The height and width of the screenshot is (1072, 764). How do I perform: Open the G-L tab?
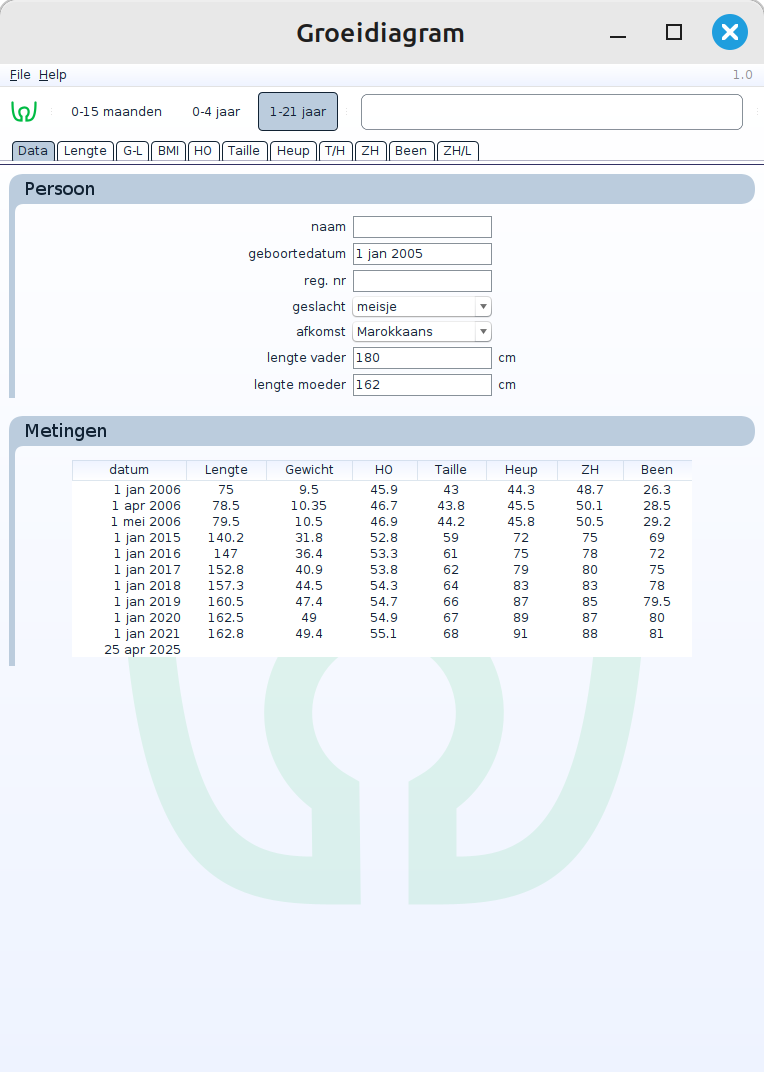click(x=133, y=150)
